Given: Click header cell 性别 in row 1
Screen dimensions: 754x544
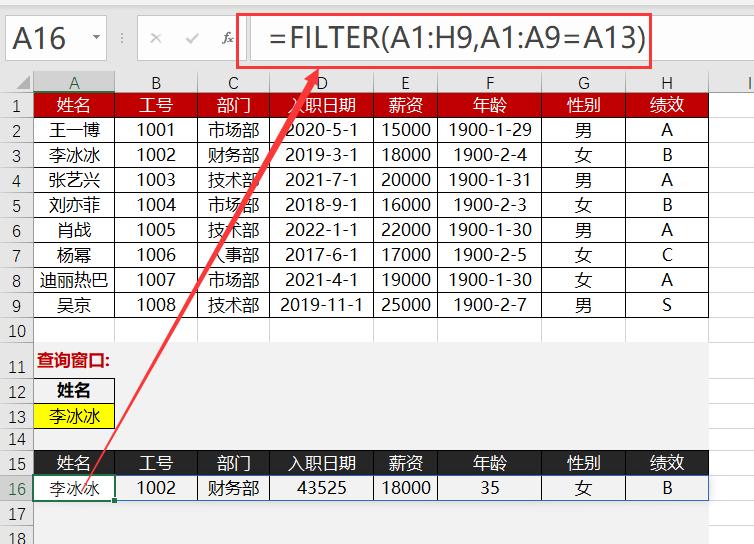Looking at the screenshot, I should (583, 105).
